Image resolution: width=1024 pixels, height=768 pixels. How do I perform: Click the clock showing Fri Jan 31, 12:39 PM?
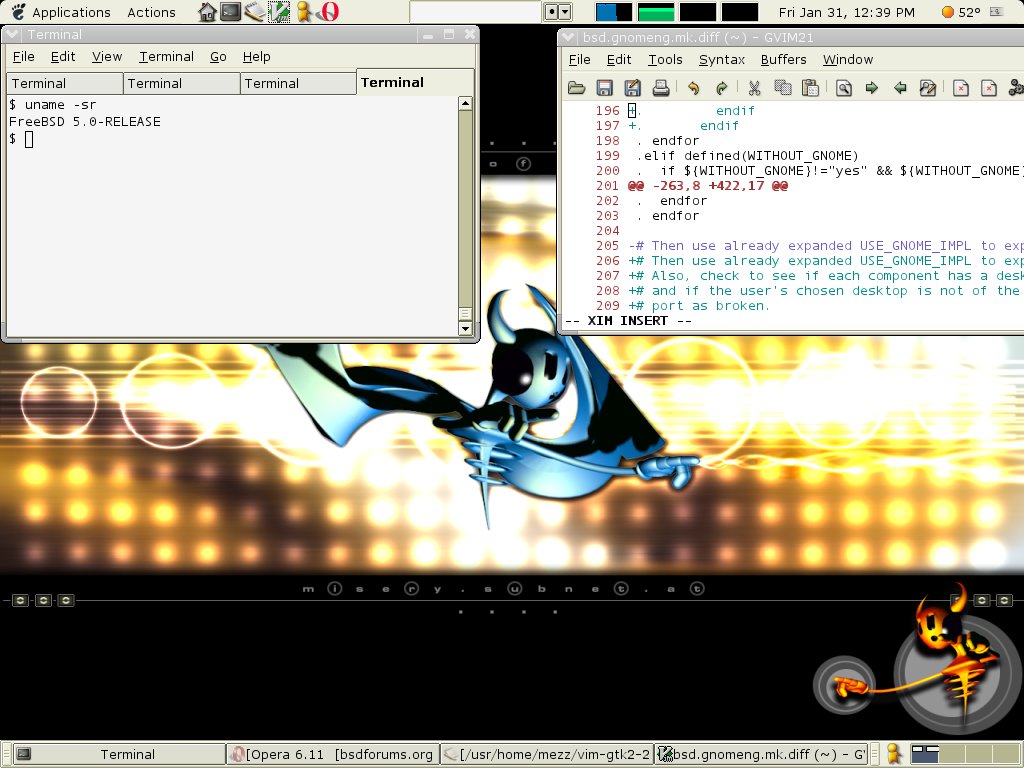pos(846,12)
